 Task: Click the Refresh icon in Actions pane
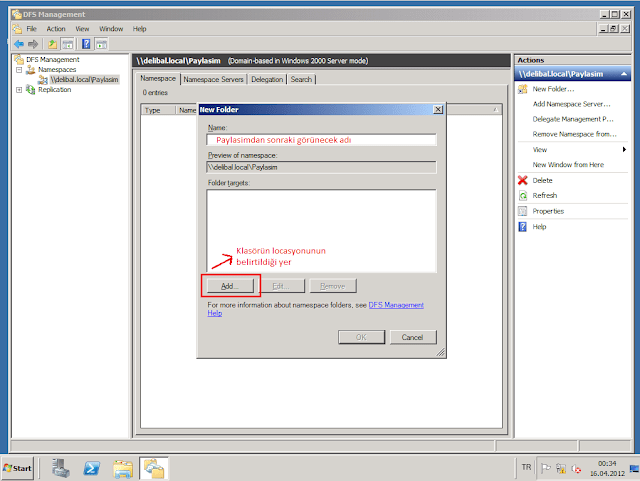[522, 196]
